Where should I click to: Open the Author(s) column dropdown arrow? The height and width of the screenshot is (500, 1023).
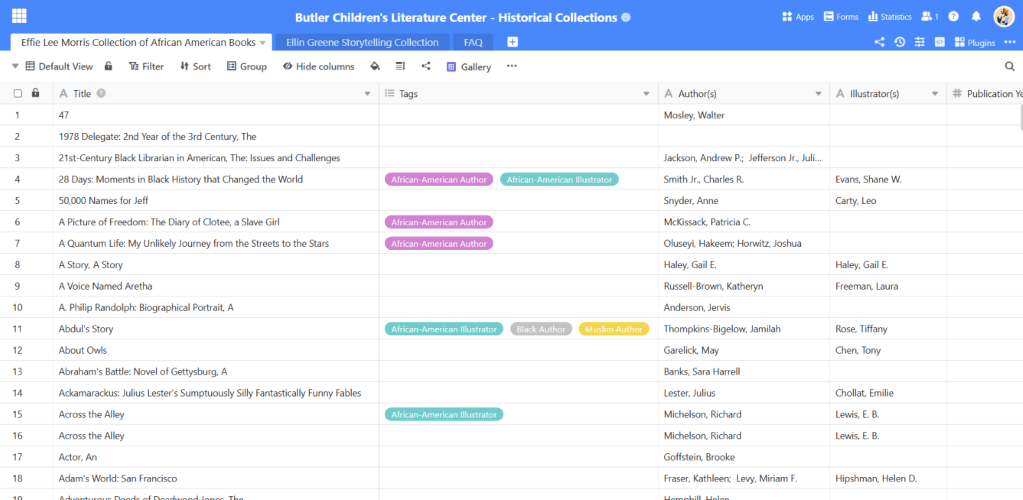(817, 94)
